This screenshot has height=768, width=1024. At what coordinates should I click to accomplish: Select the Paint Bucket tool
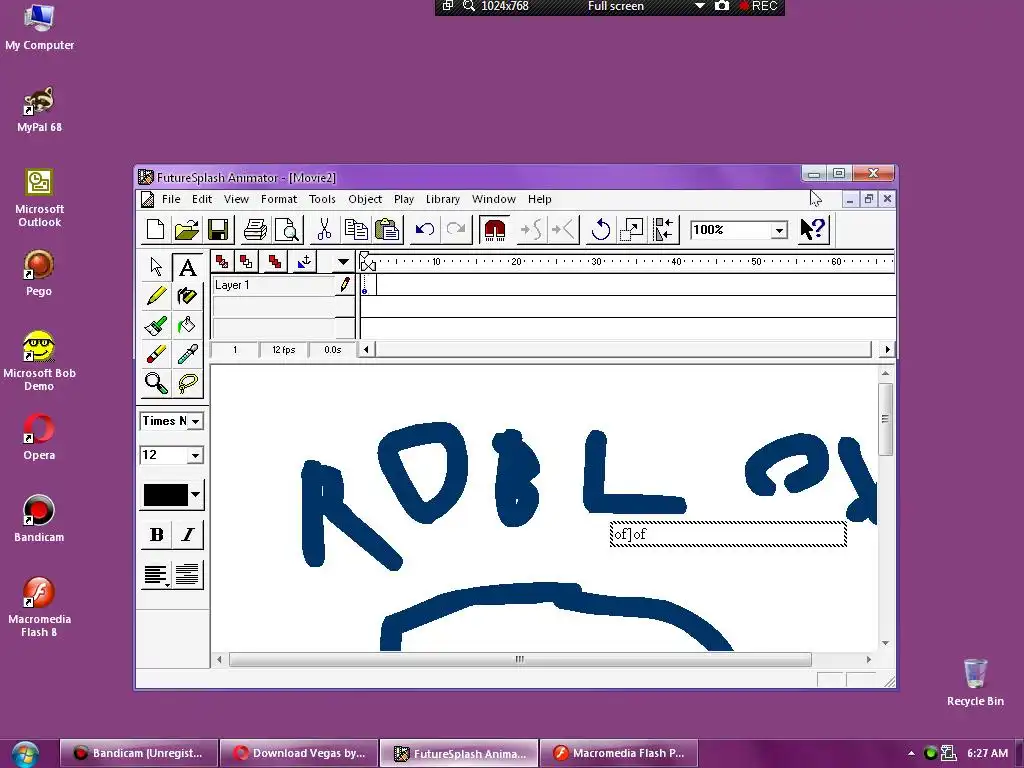tap(187, 325)
